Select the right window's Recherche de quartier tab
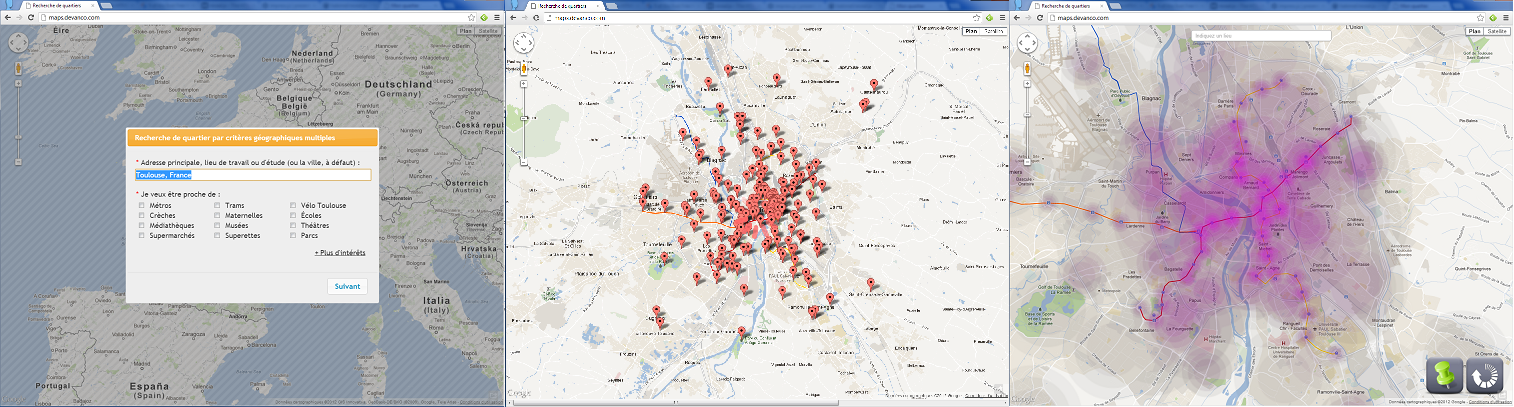 pyautogui.click(x=1070, y=6)
